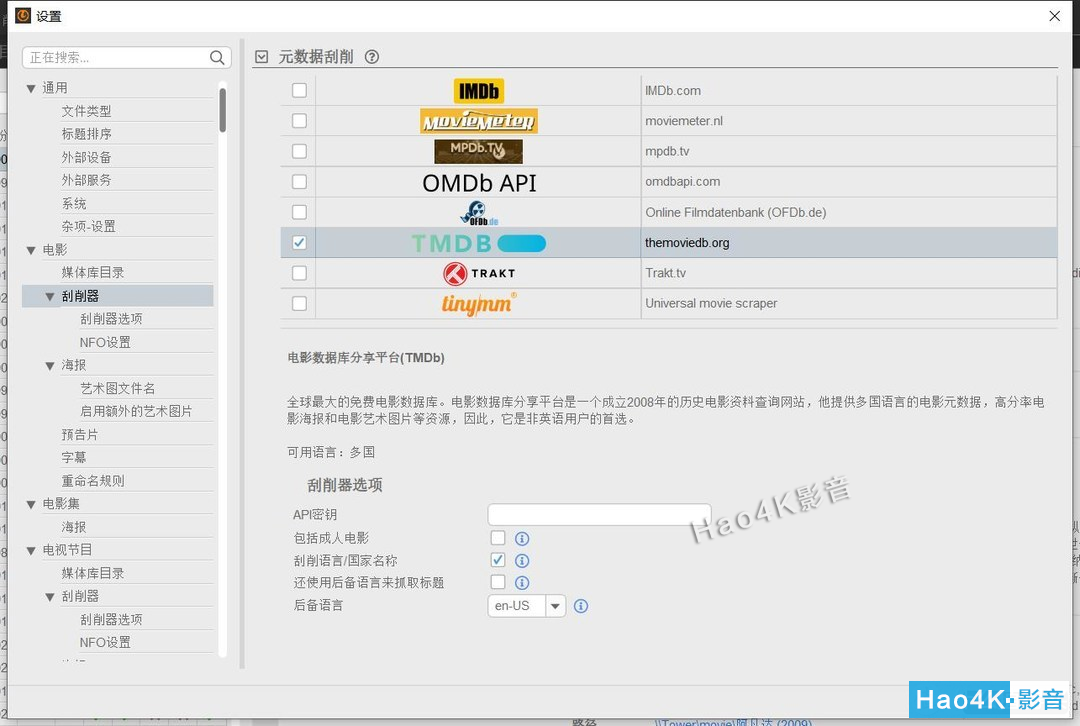This screenshot has width=1080, height=726.
Task: Collapse the 刮削器 node under 电视节目
Action: pyautogui.click(x=50, y=597)
